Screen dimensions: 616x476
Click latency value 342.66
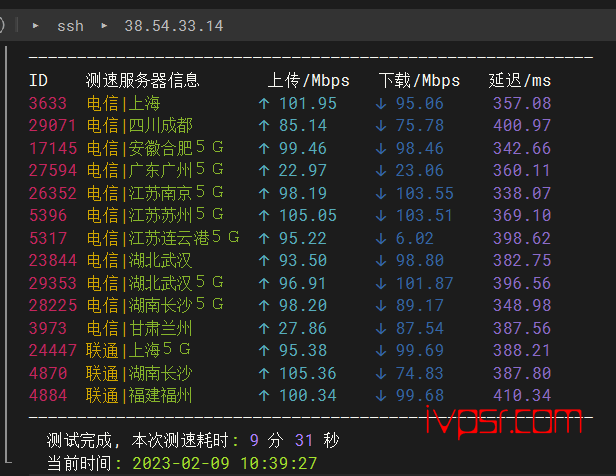coord(522,148)
